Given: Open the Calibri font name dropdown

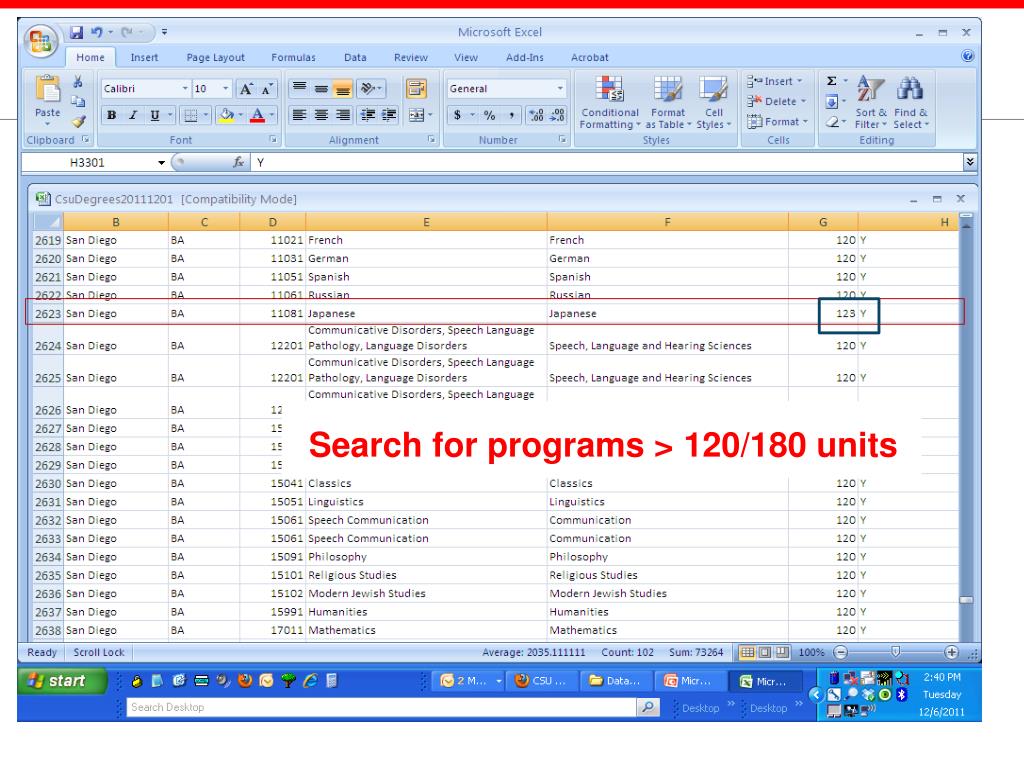Looking at the screenshot, I should [x=185, y=88].
